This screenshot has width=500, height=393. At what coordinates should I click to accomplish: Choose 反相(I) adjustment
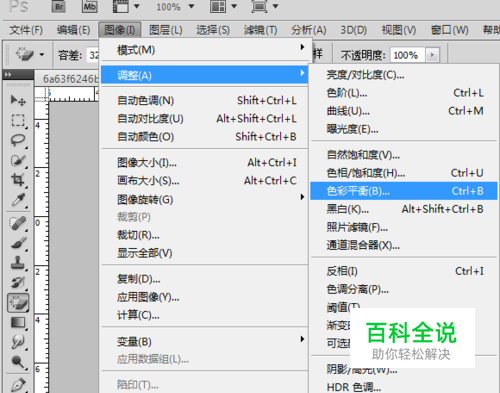tap(404, 271)
